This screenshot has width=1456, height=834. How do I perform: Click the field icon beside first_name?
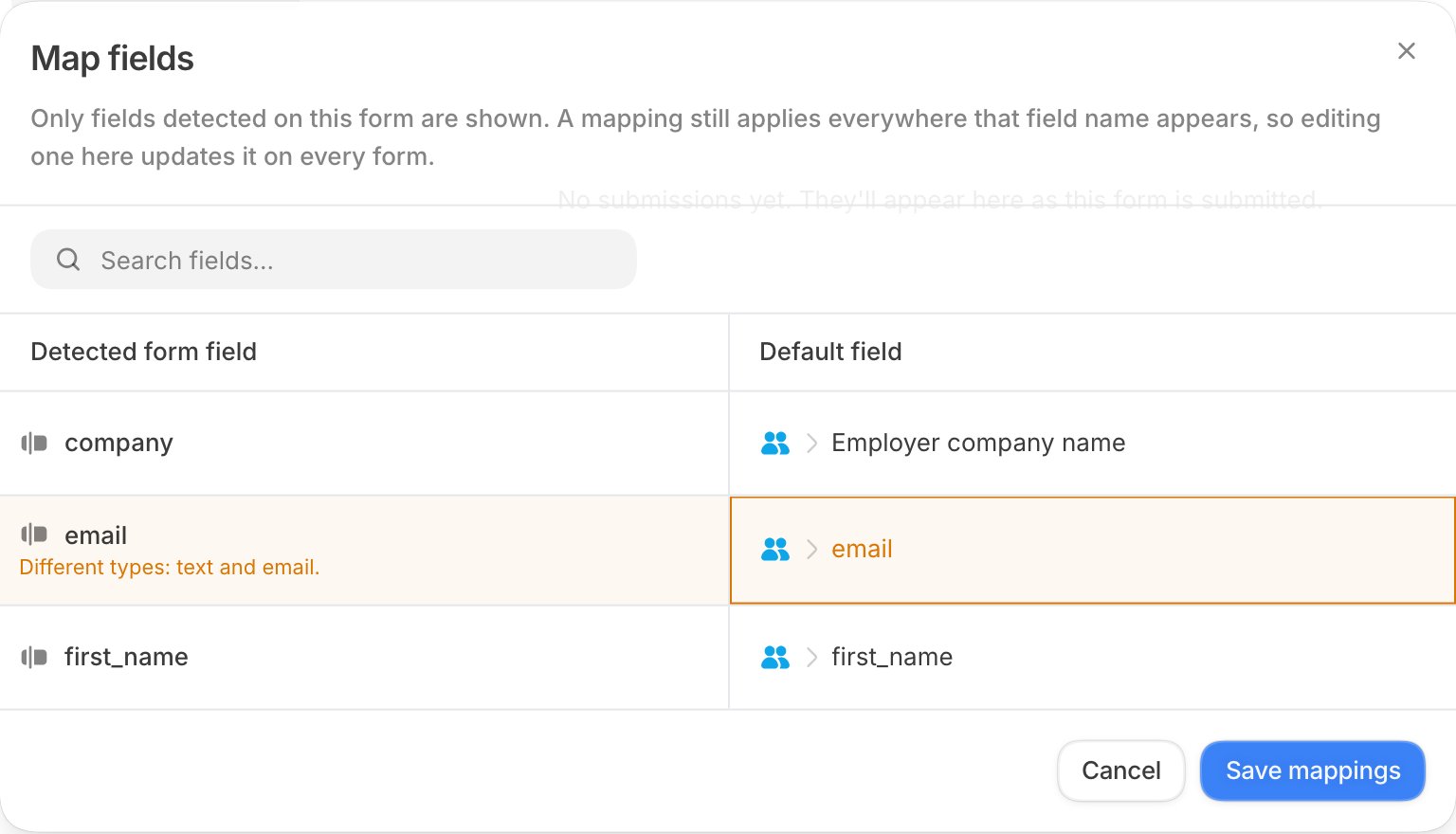coord(34,657)
